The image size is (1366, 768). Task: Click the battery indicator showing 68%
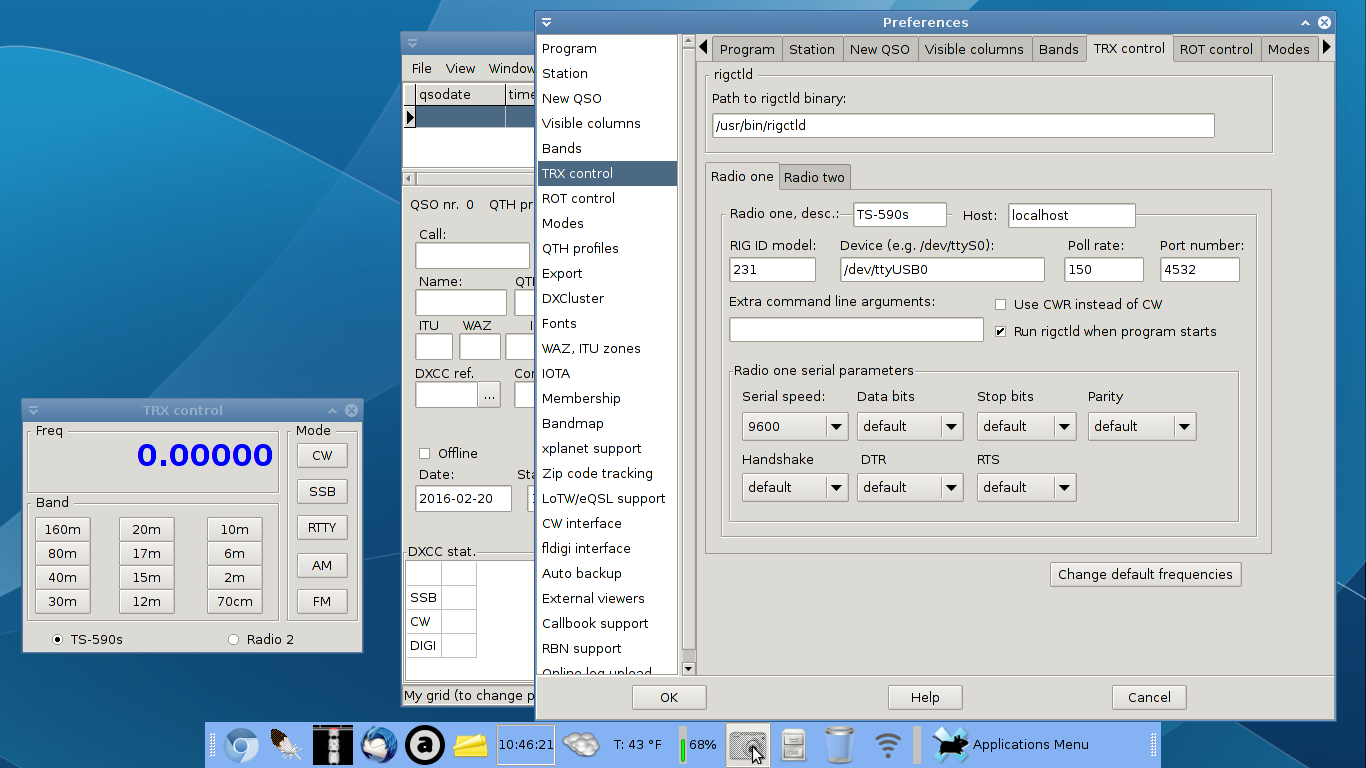point(699,745)
